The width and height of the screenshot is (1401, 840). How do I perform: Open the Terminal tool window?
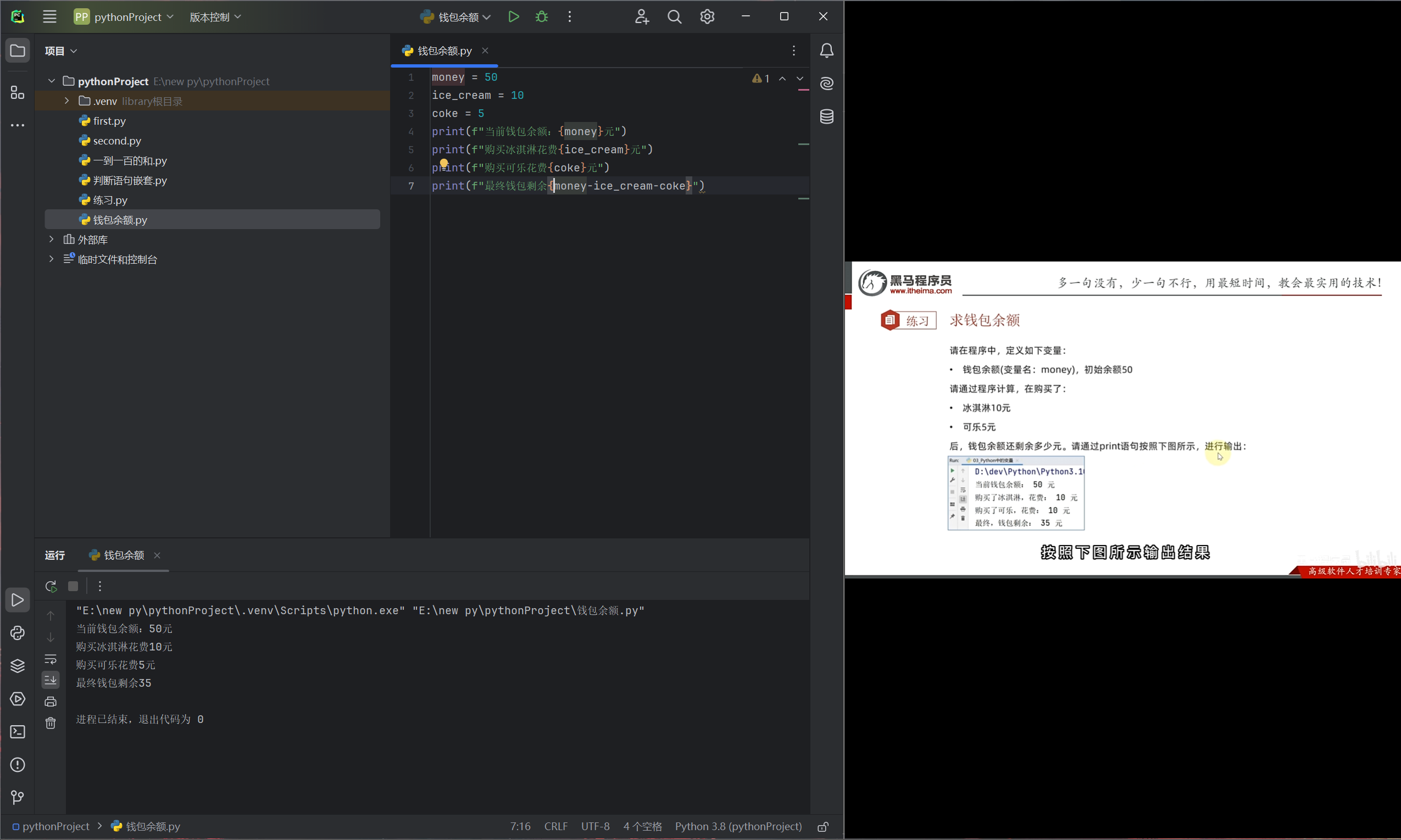18,732
